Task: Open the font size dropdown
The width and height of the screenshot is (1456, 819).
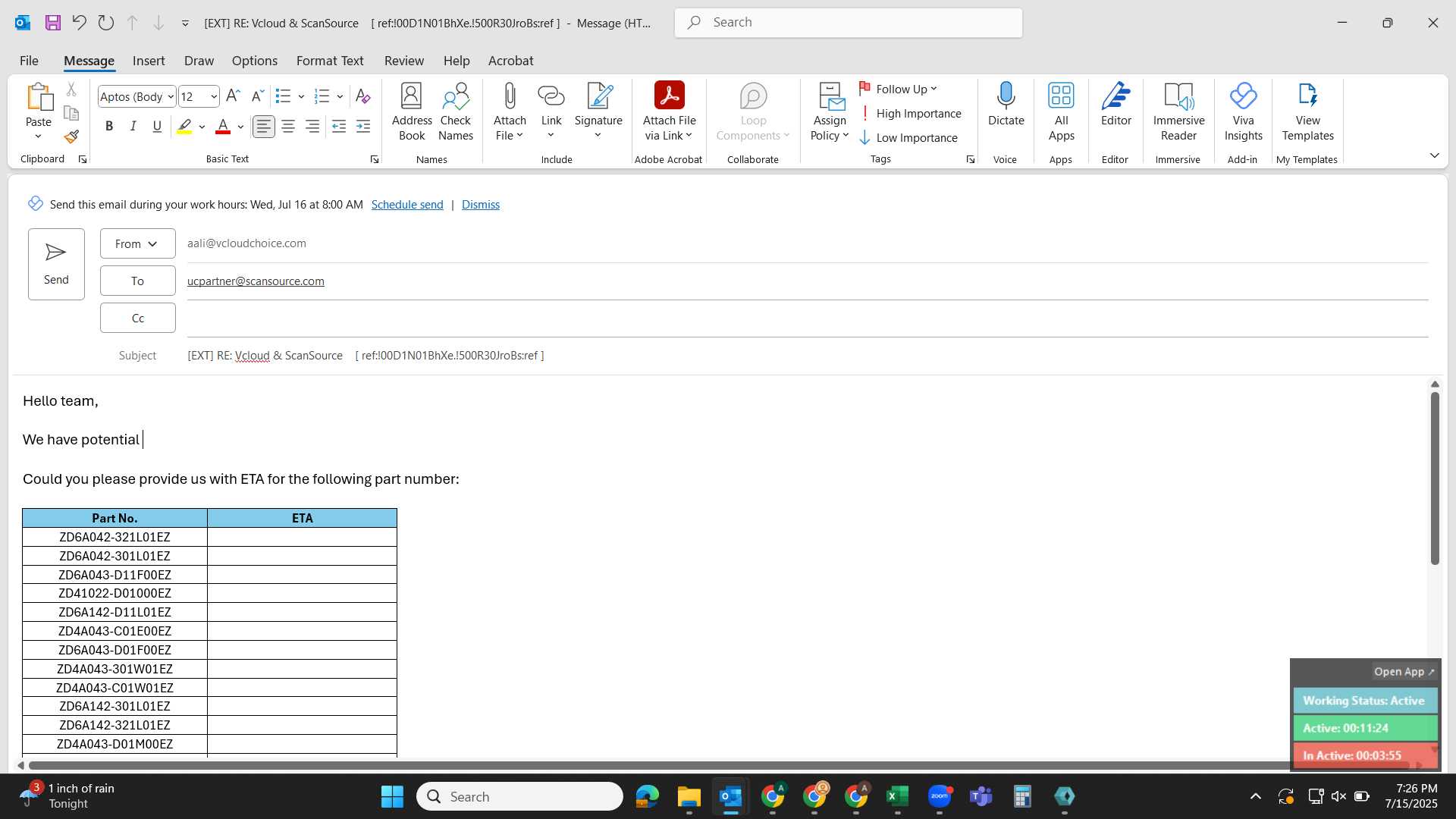Action: pyautogui.click(x=214, y=96)
